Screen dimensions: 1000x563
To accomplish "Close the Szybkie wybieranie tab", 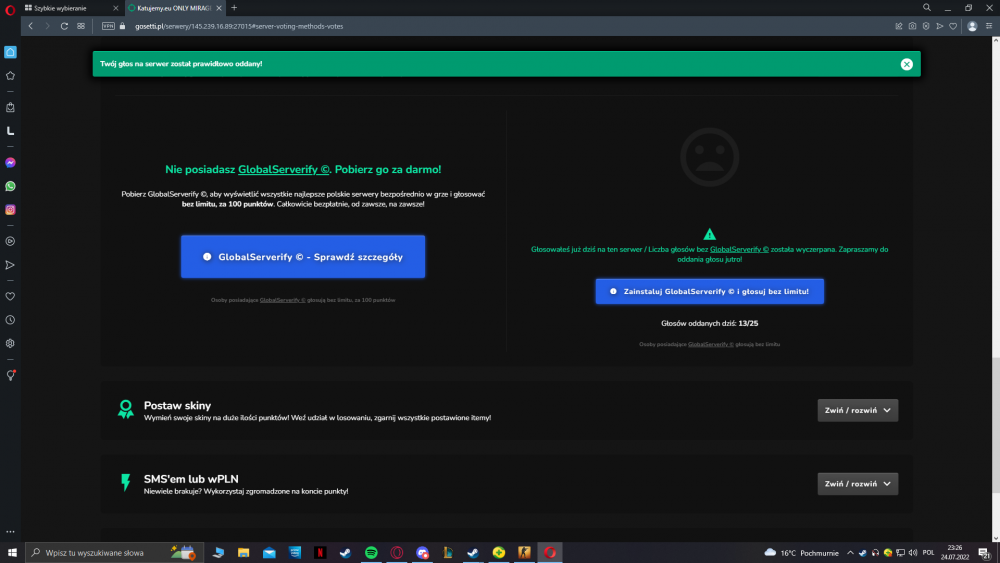I will pos(115,8).
